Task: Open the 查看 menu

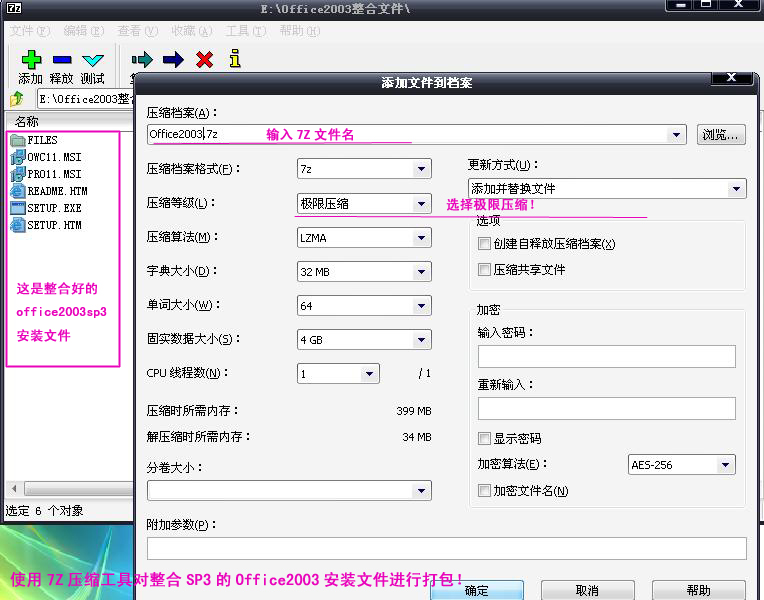Action: [138, 31]
